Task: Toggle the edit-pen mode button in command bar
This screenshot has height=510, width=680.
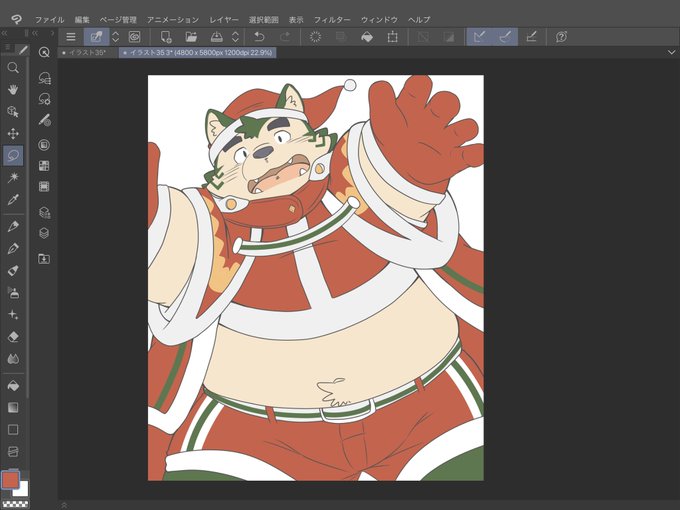Action: click(x=96, y=37)
